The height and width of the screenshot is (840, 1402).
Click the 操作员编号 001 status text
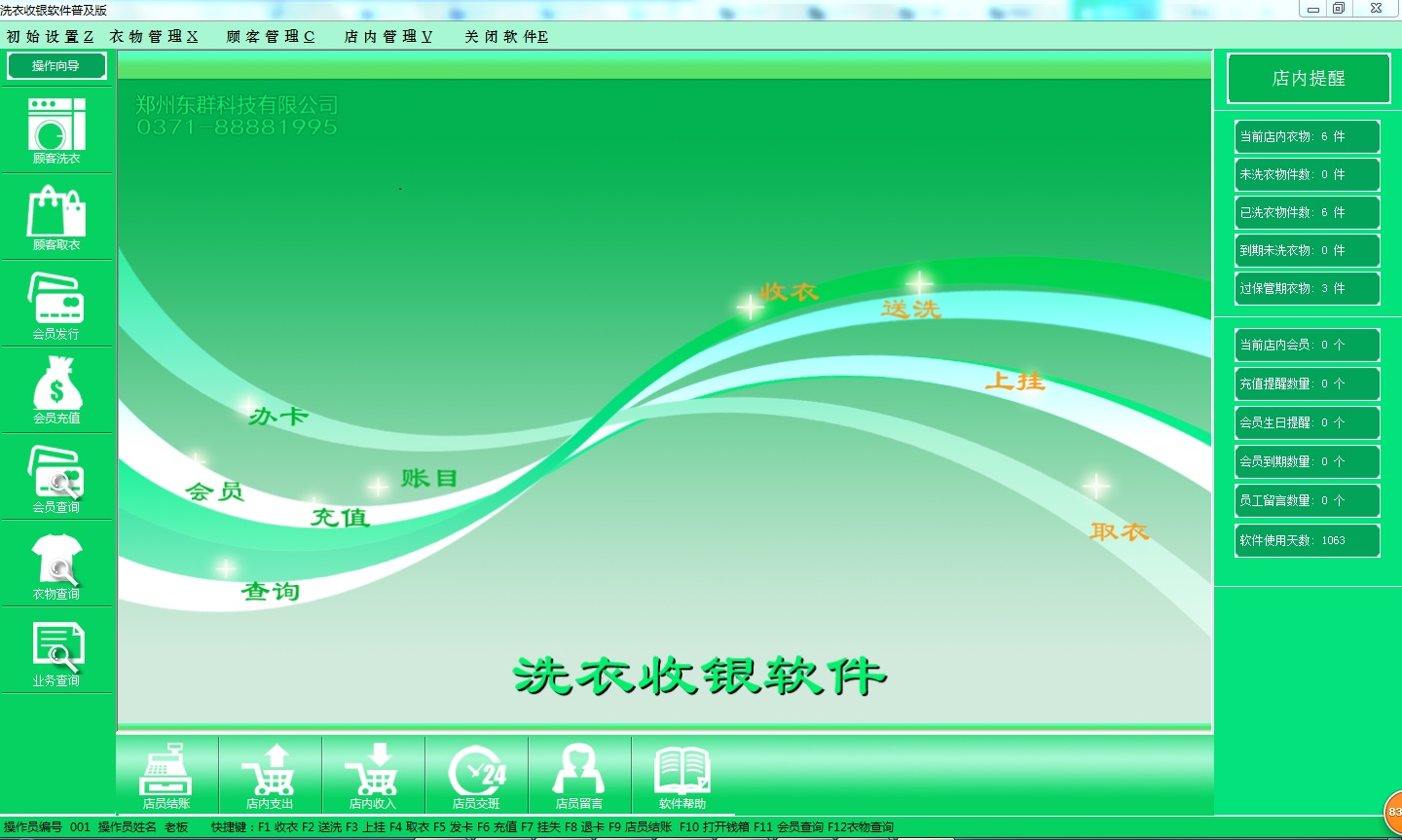(47, 827)
